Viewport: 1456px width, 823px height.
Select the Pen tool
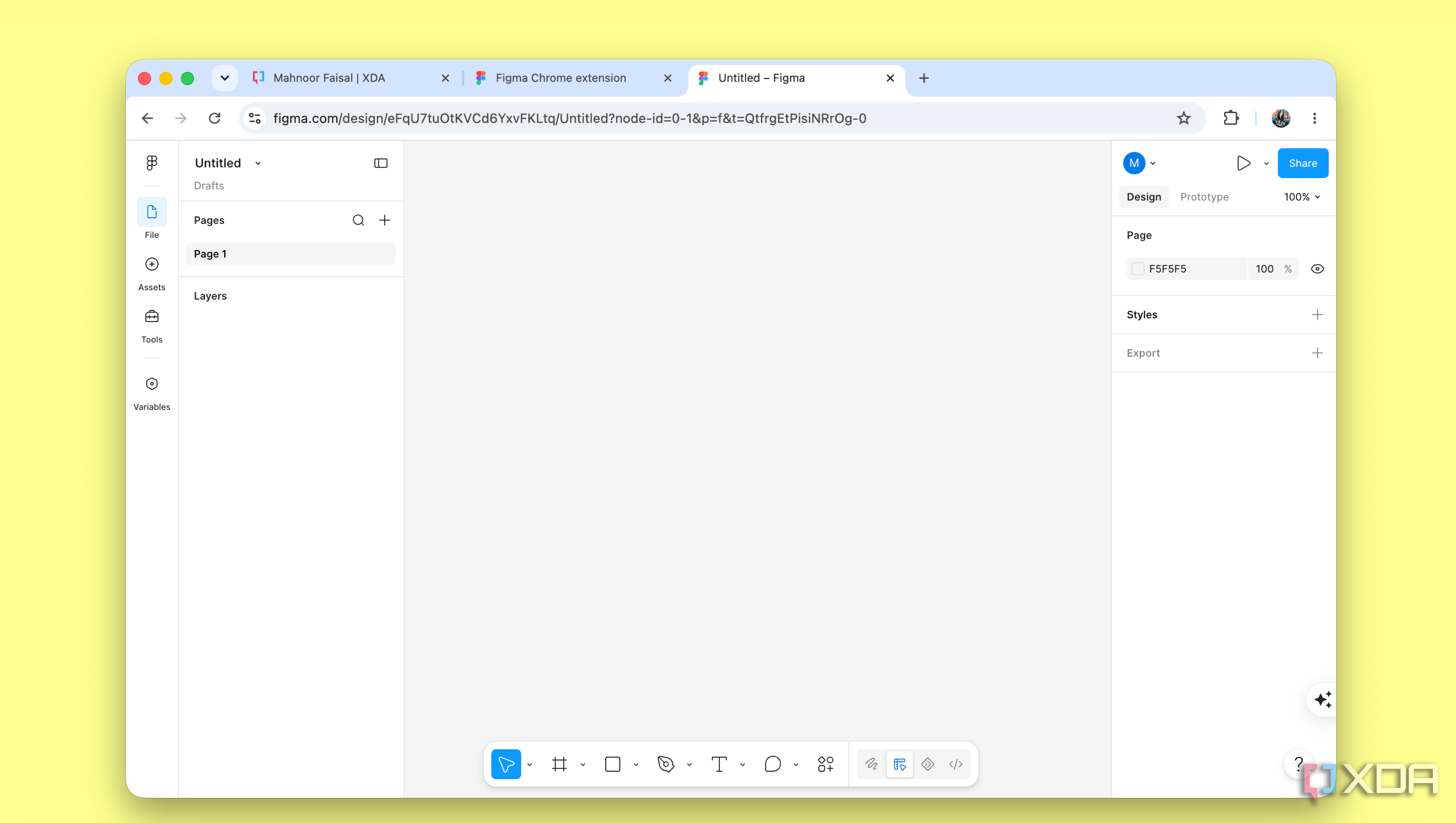(x=665, y=764)
